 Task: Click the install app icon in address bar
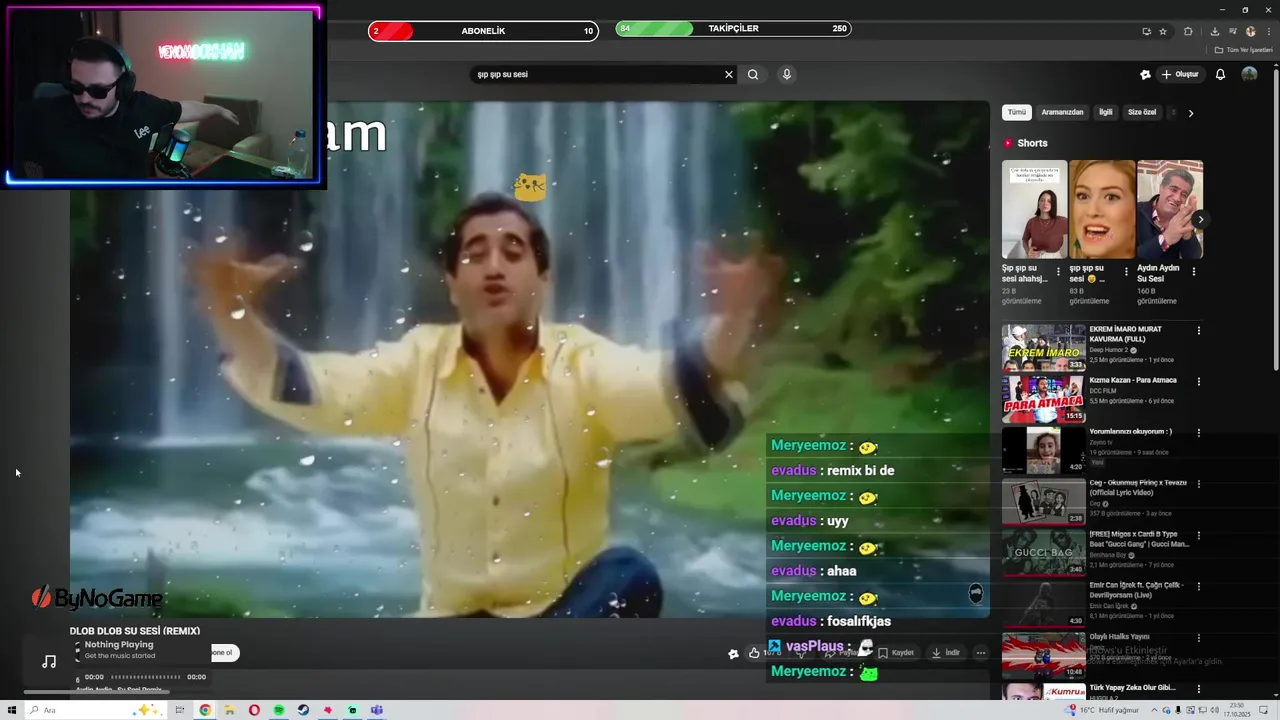1147,31
